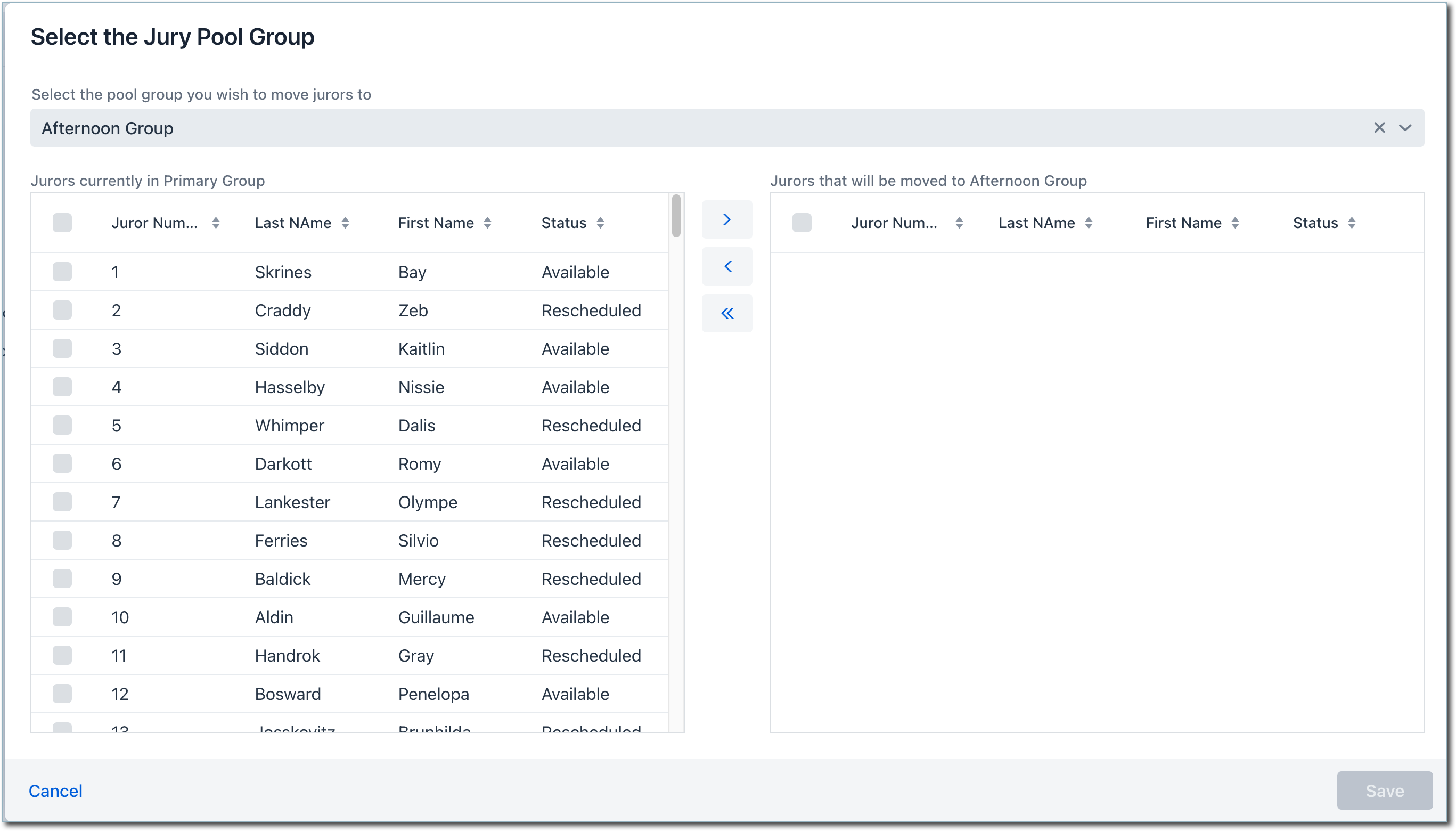Click Cancel to dismiss the dialog
The height and width of the screenshot is (831, 1456).
[x=55, y=791]
